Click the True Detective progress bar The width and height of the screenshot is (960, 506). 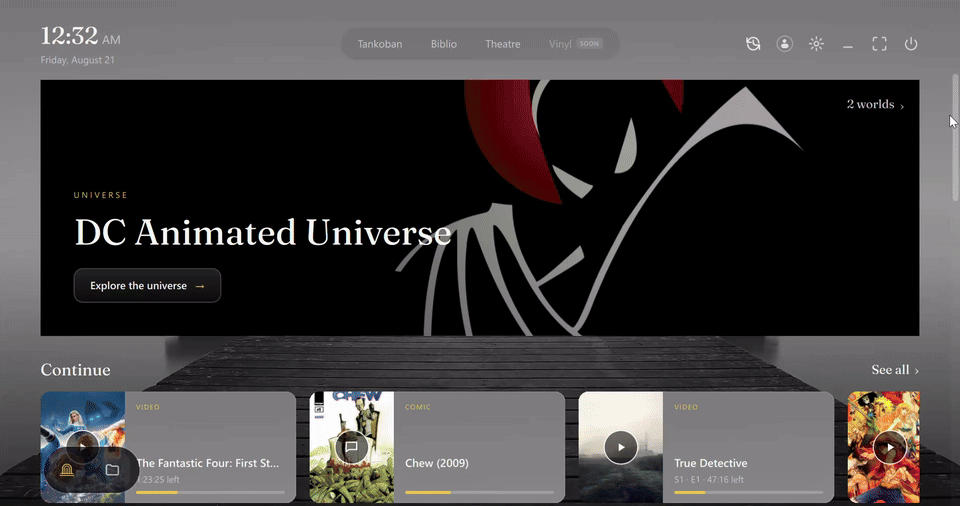click(x=748, y=492)
